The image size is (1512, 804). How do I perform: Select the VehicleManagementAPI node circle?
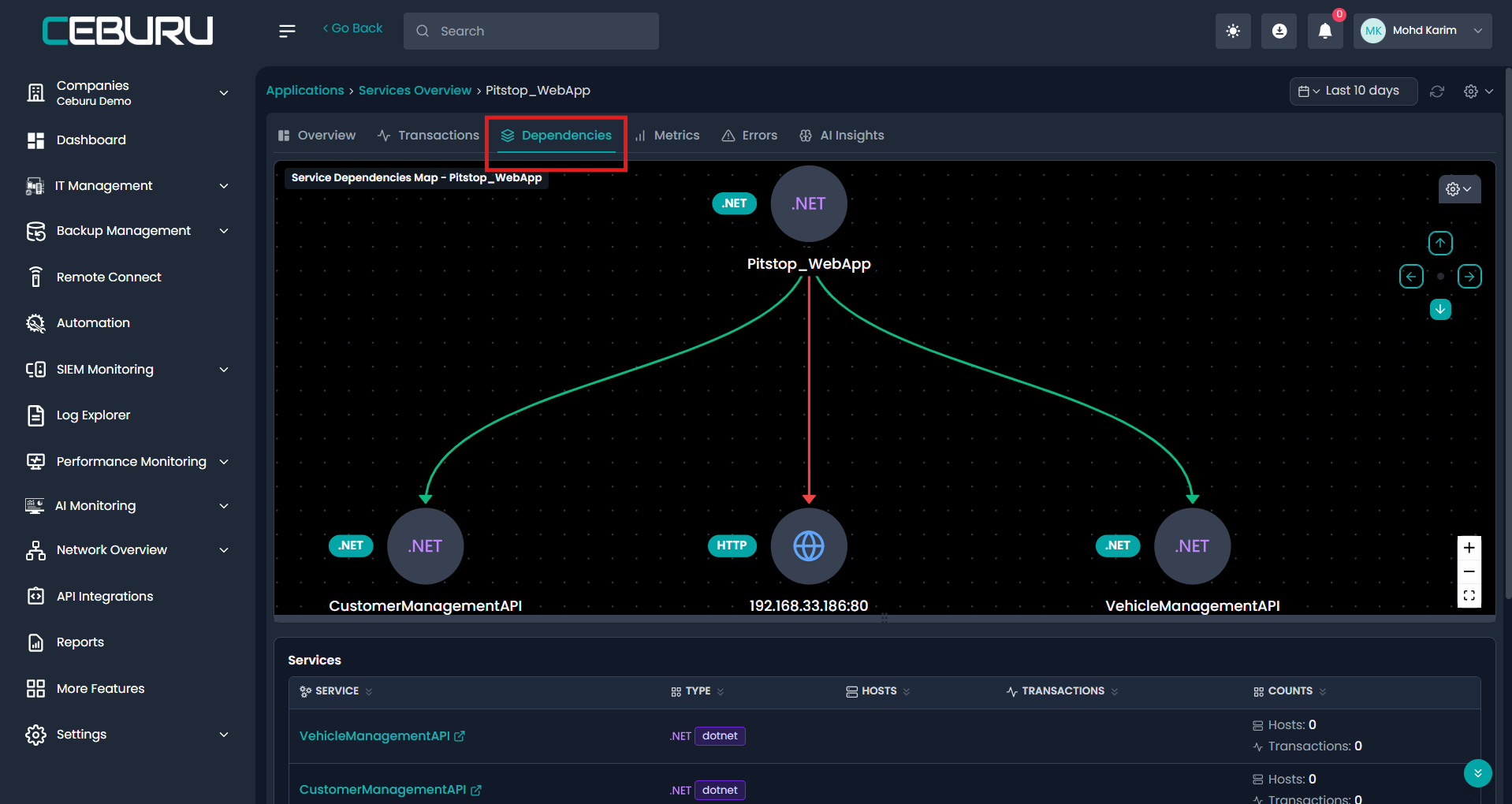[1192, 546]
